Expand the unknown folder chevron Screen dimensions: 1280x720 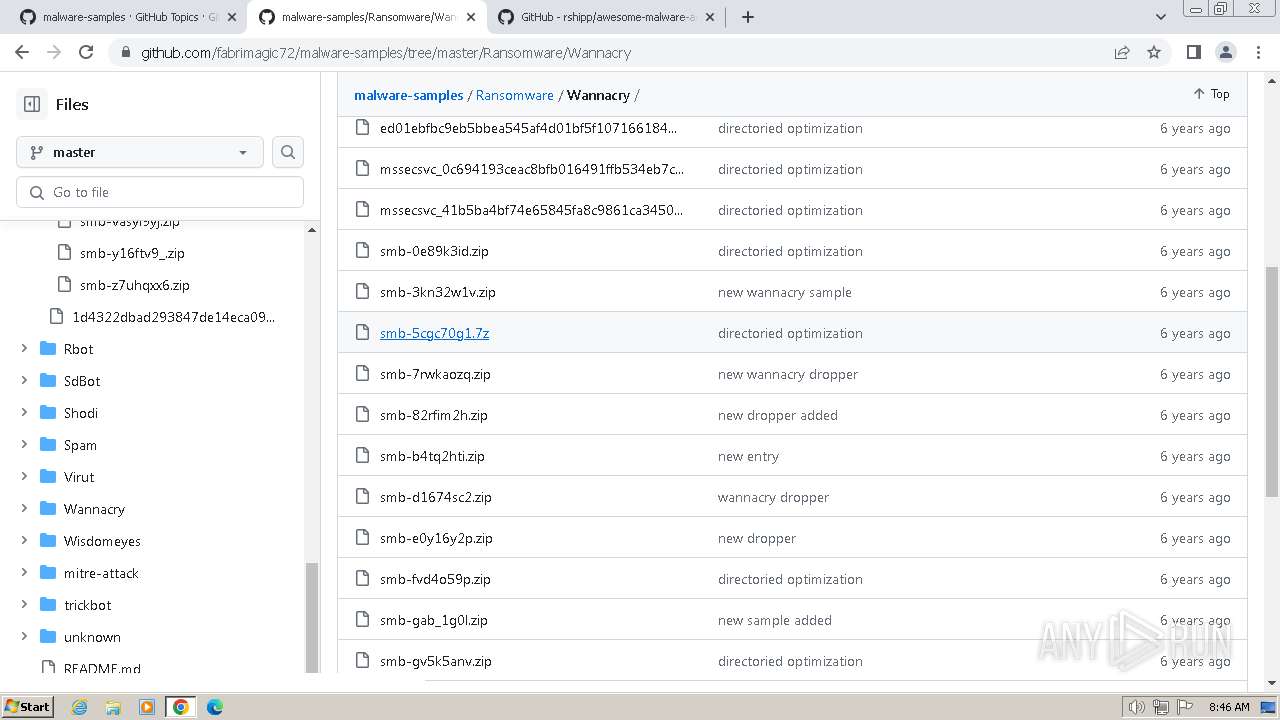click(x=24, y=637)
